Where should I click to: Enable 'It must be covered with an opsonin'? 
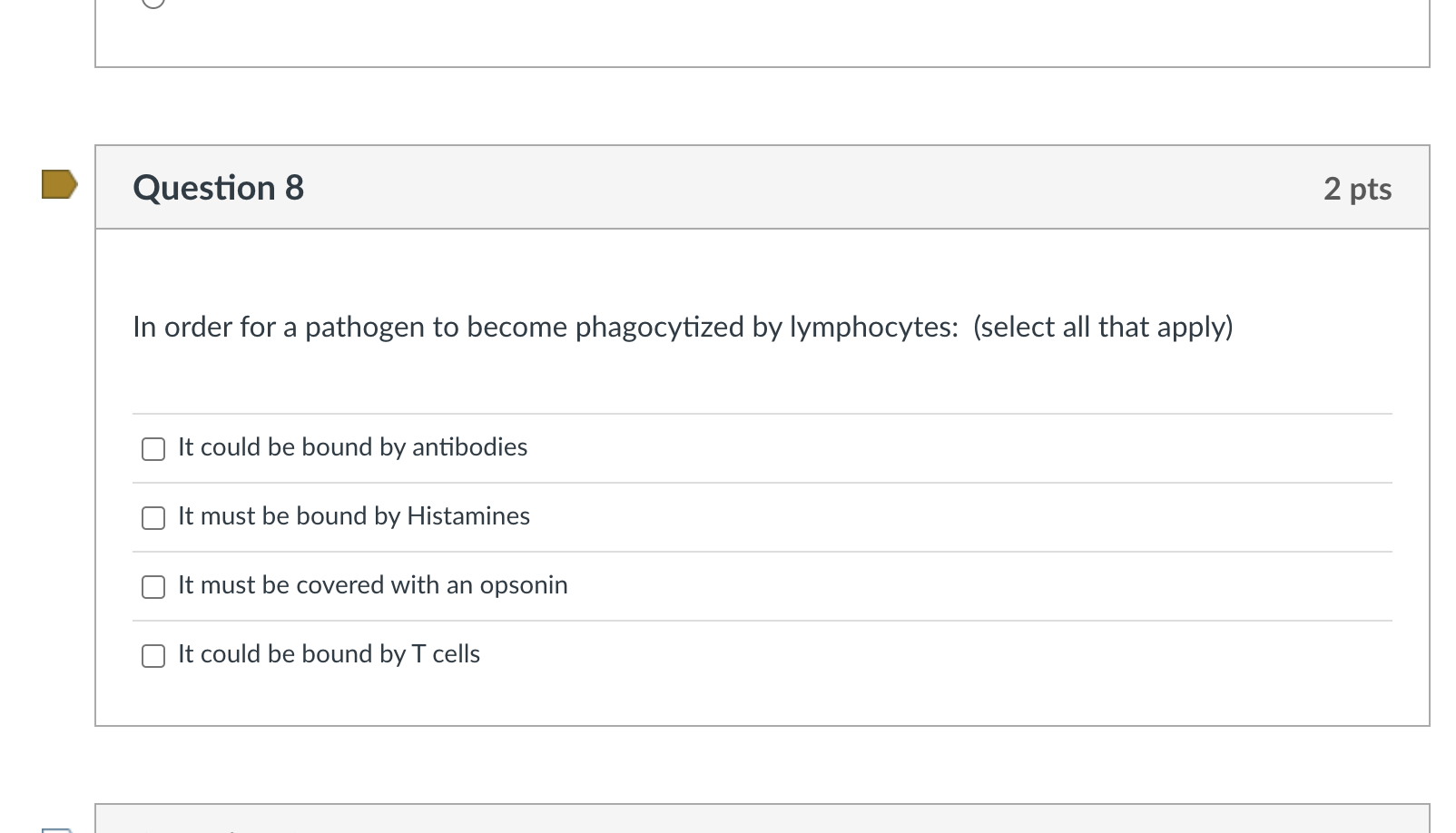[153, 586]
